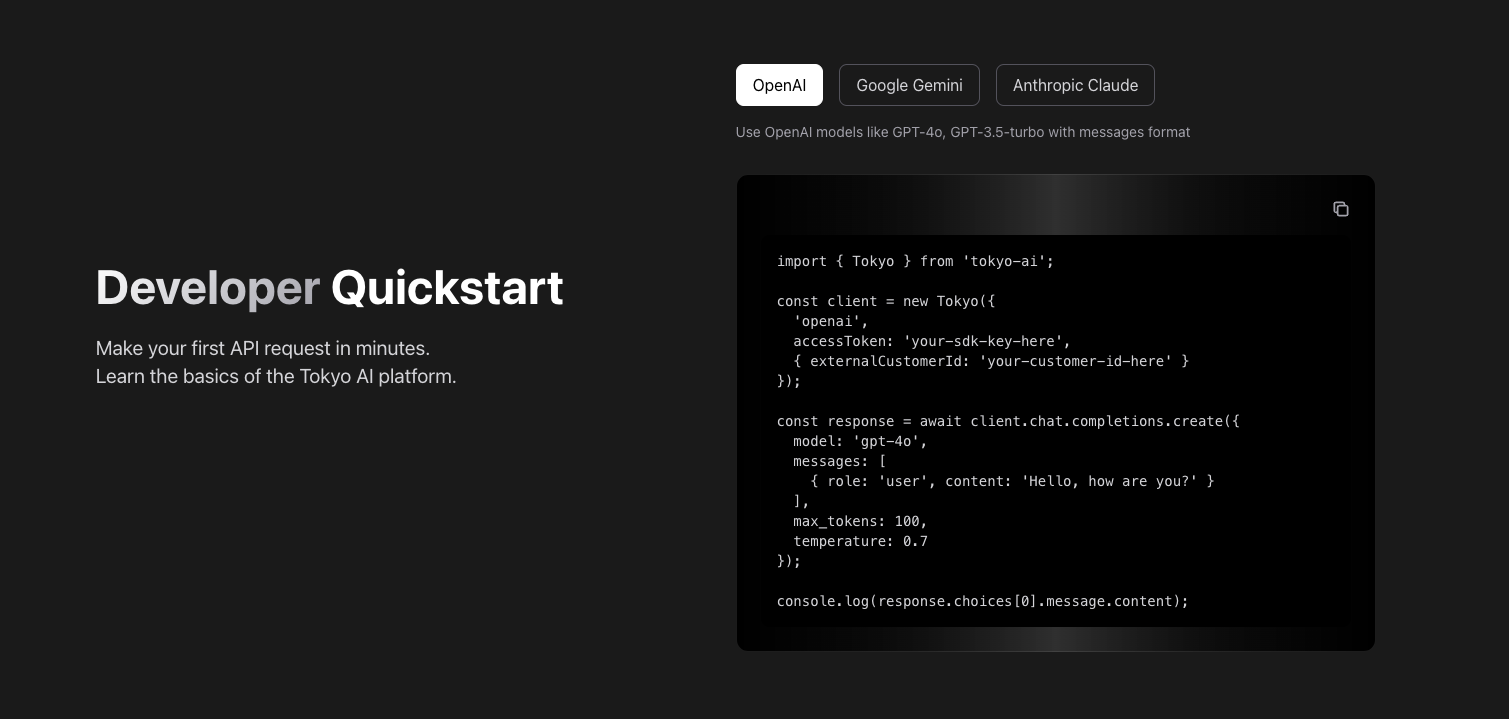
Task: Click the max_tokens: 100 line
Action: [860, 521]
